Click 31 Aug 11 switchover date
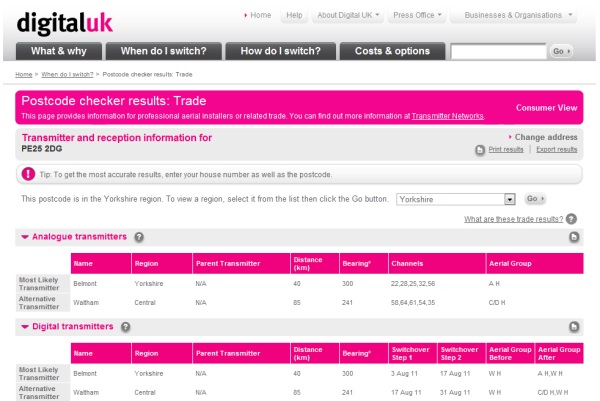The width and height of the screenshot is (600, 401). coord(455,393)
